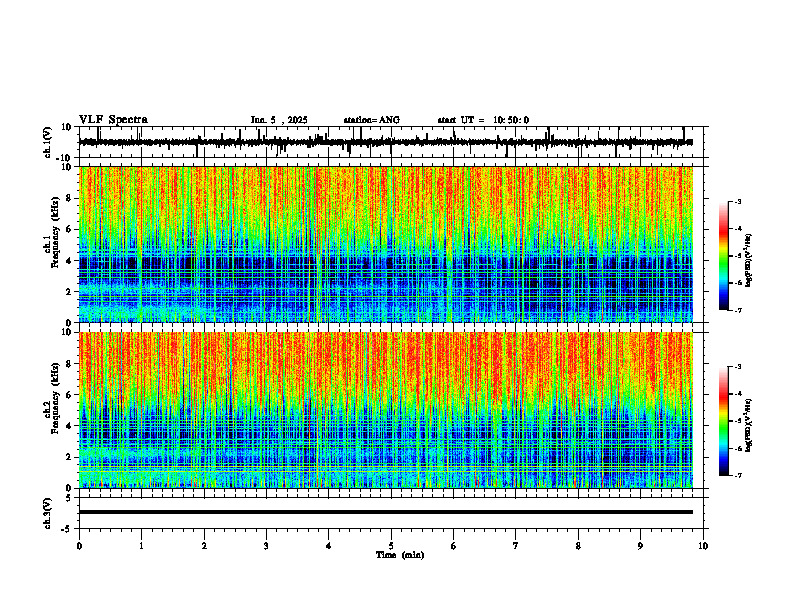This screenshot has width=792, height=612.
Task: Click the "Time (min)" axis label
Action: click(x=400, y=555)
